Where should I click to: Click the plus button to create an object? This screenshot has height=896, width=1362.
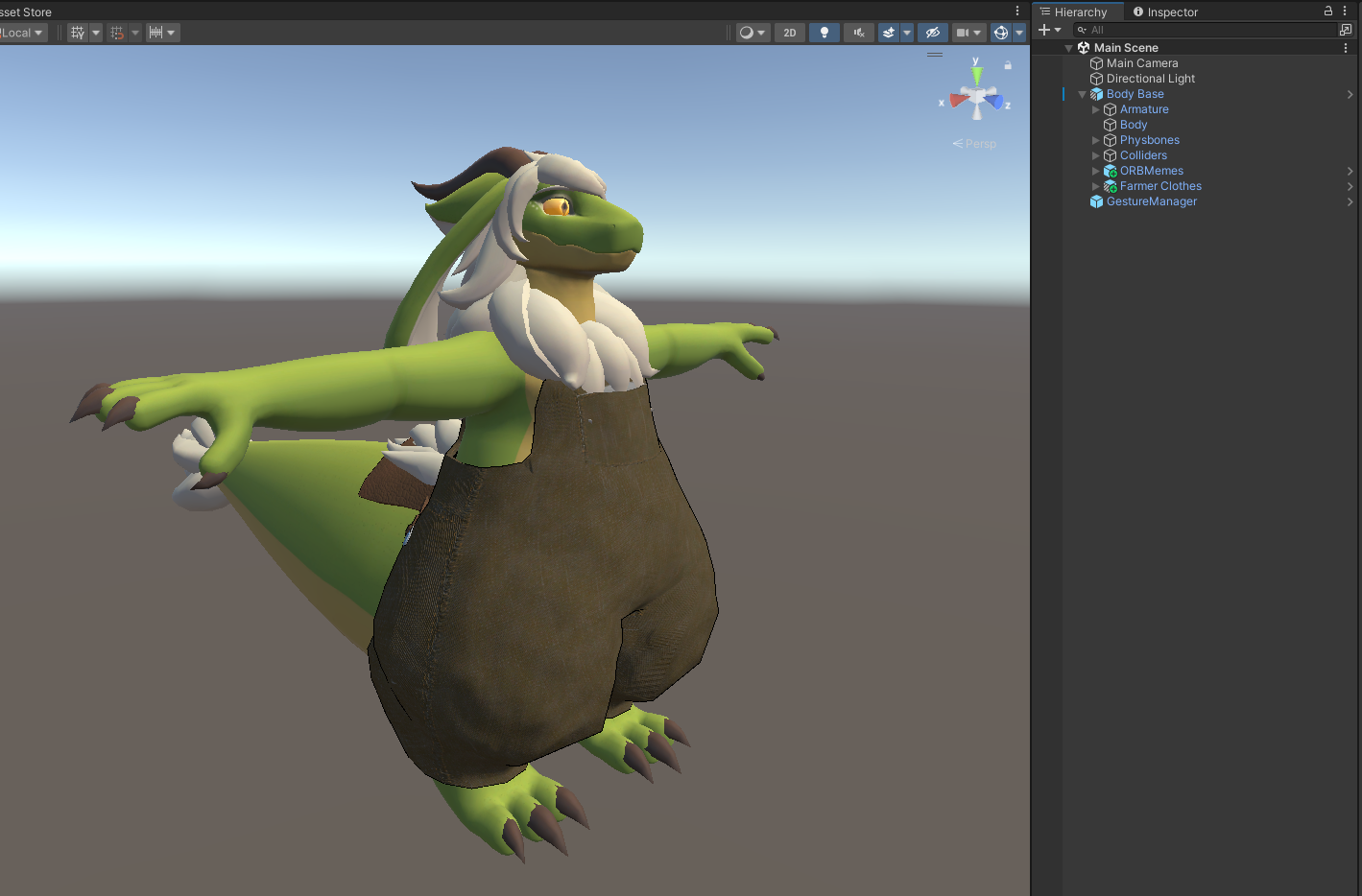pos(1044,30)
